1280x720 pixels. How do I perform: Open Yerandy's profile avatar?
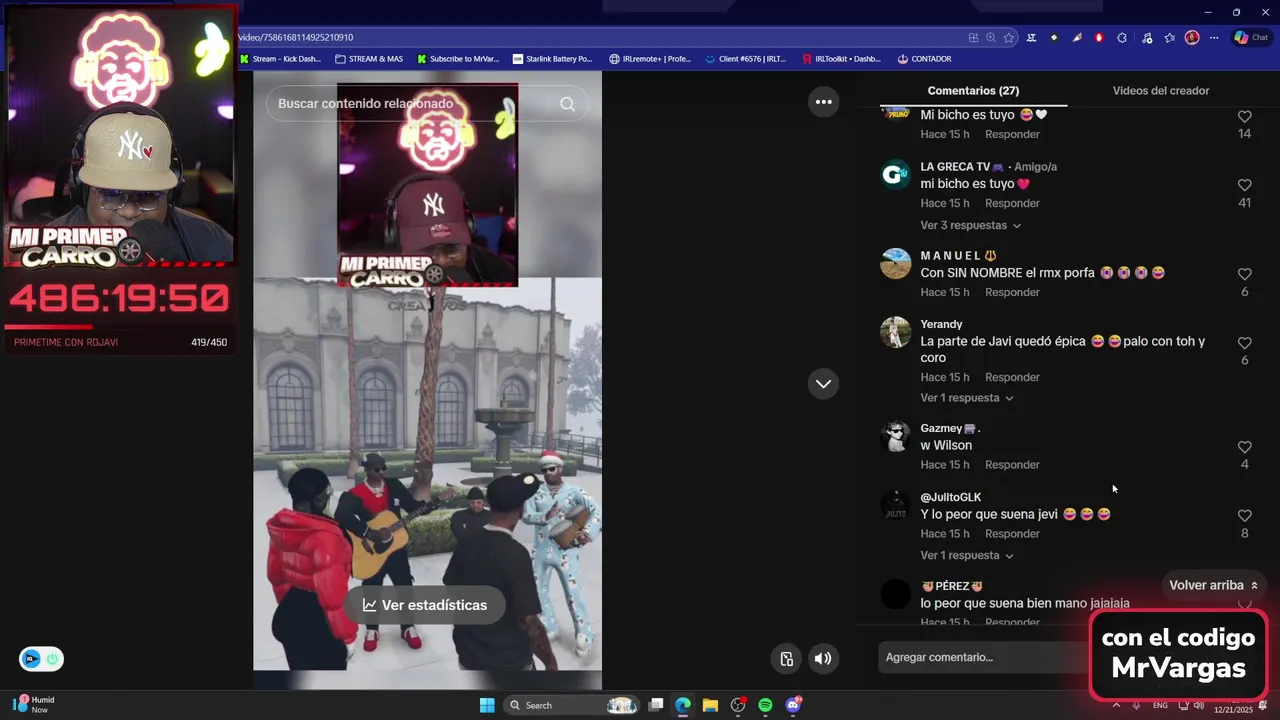coord(895,332)
